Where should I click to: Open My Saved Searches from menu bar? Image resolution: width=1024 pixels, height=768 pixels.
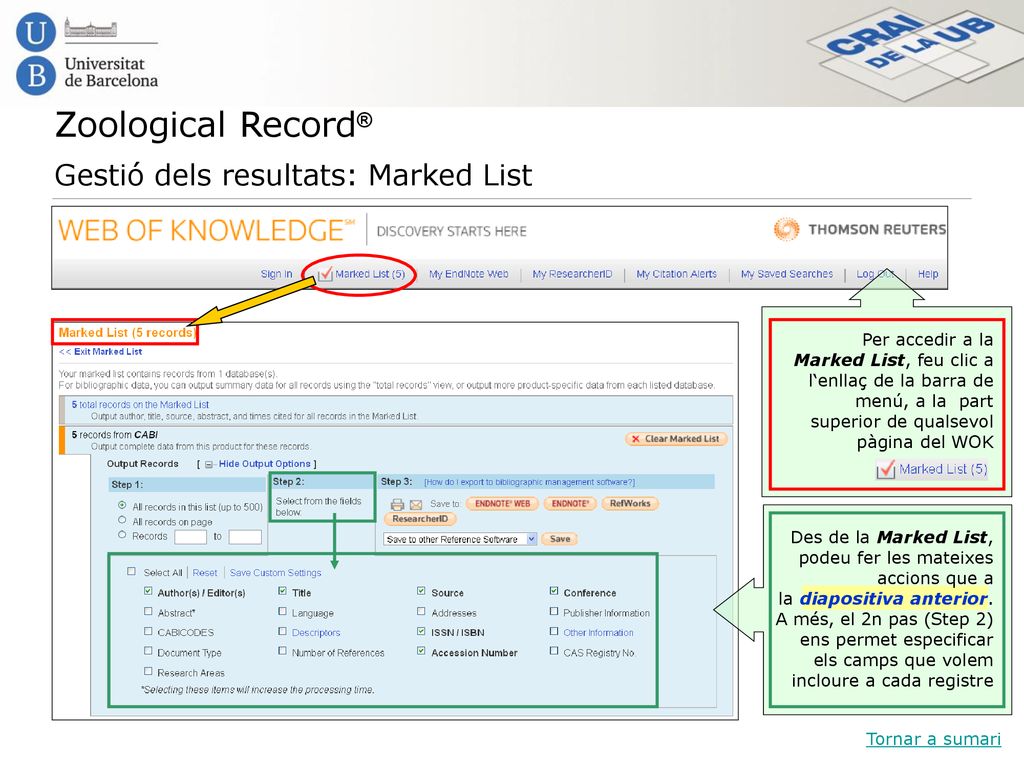click(786, 274)
